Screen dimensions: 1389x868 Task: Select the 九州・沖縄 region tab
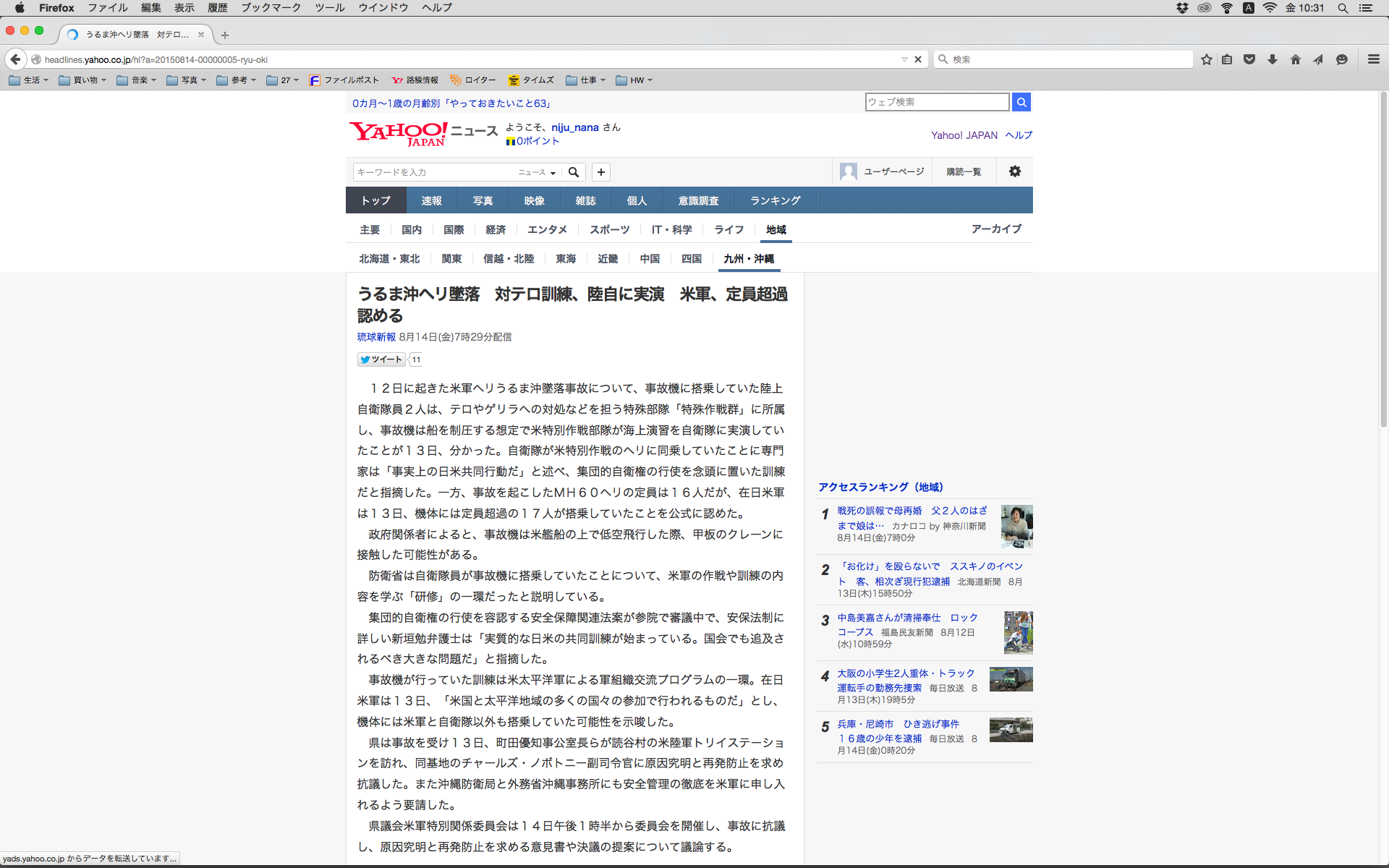(x=748, y=258)
